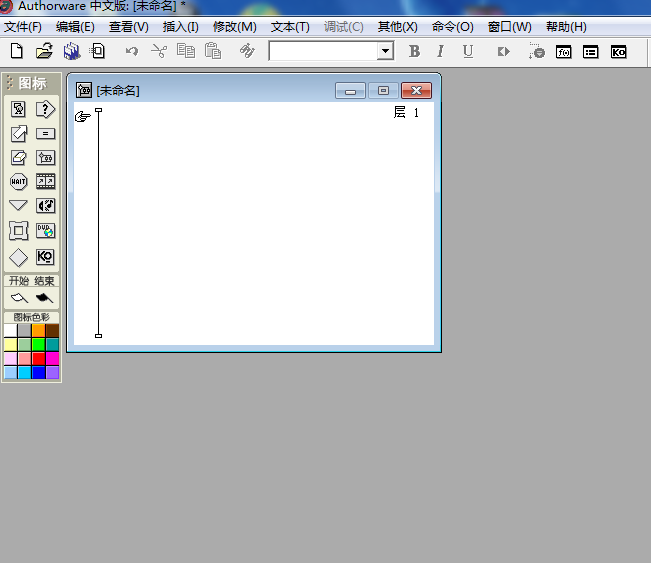
Task: Choose the white icon color swatch
Action: 10,330
